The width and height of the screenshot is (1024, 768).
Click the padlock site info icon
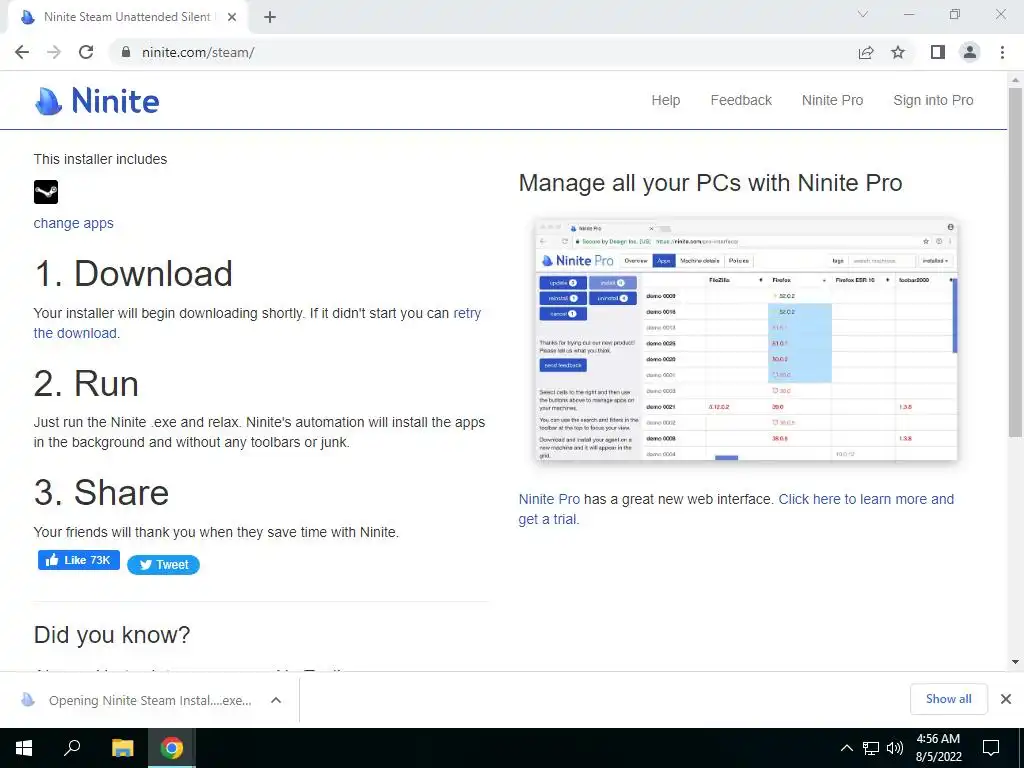click(126, 52)
